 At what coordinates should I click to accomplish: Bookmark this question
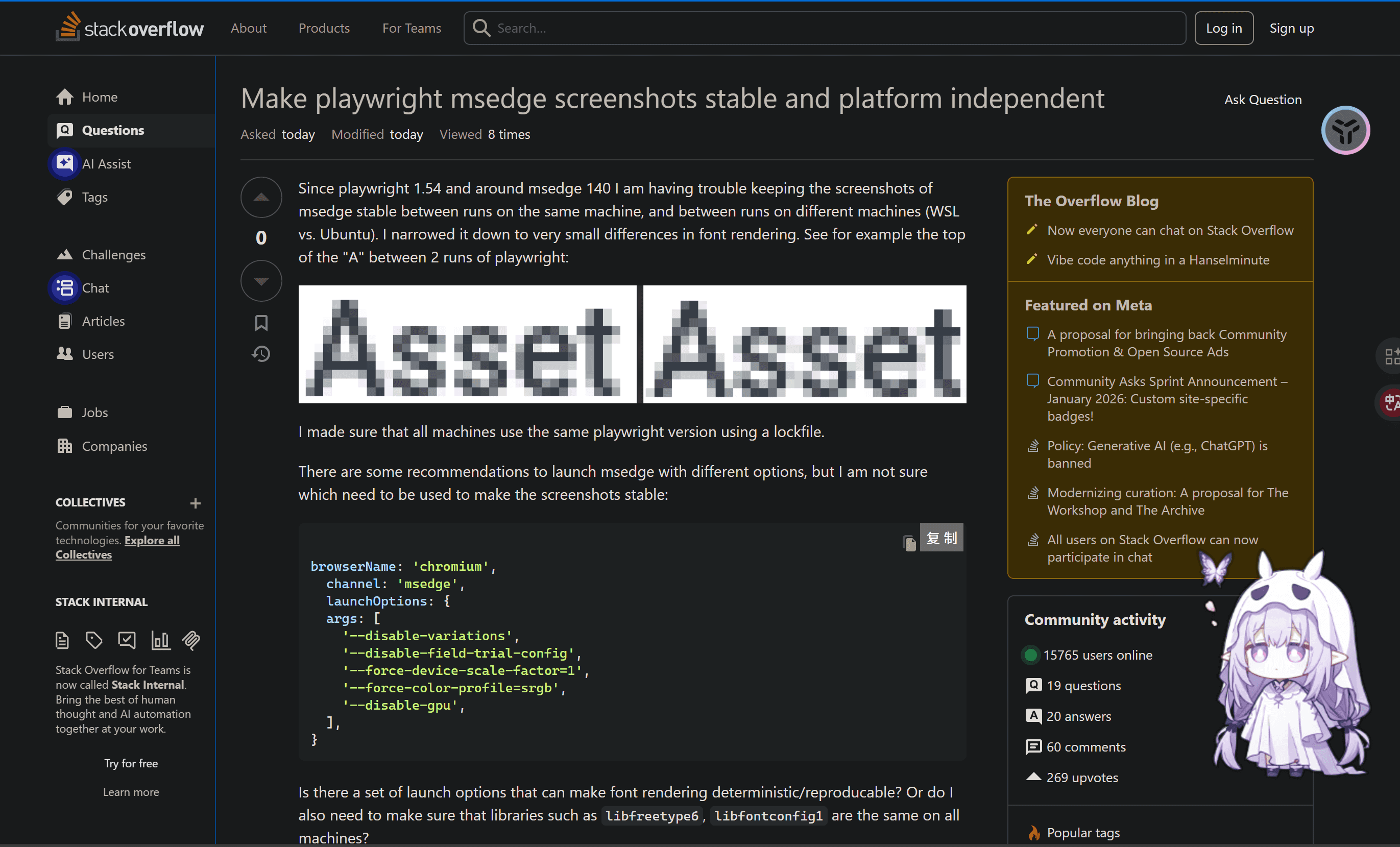(x=261, y=323)
